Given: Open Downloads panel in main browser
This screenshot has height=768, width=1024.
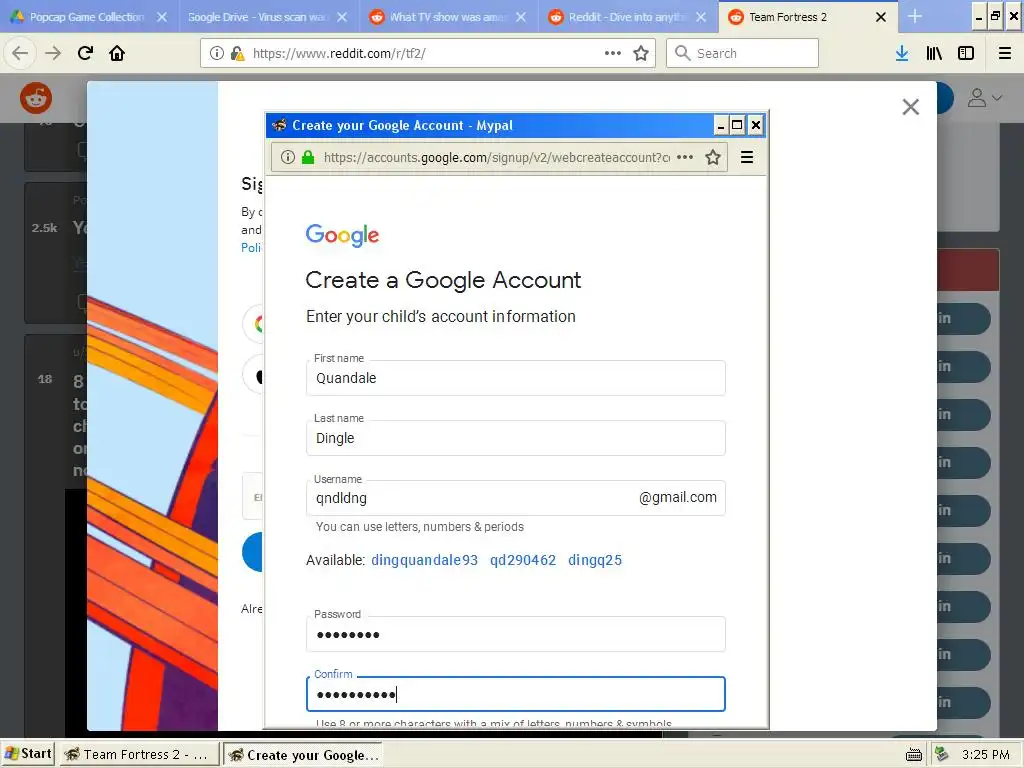Looking at the screenshot, I should 902,53.
